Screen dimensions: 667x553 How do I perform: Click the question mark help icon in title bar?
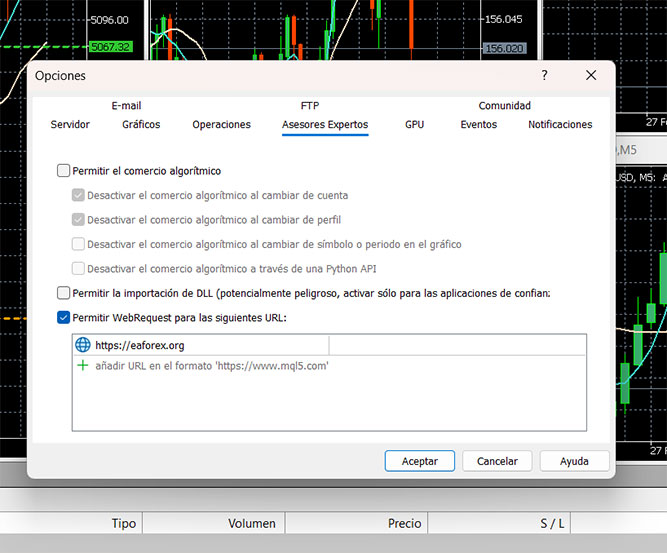[x=544, y=75]
